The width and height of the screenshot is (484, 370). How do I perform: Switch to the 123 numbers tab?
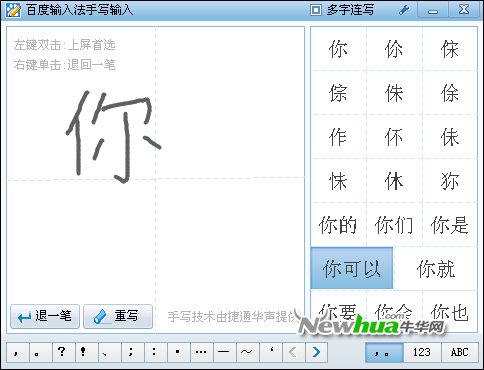pos(422,353)
